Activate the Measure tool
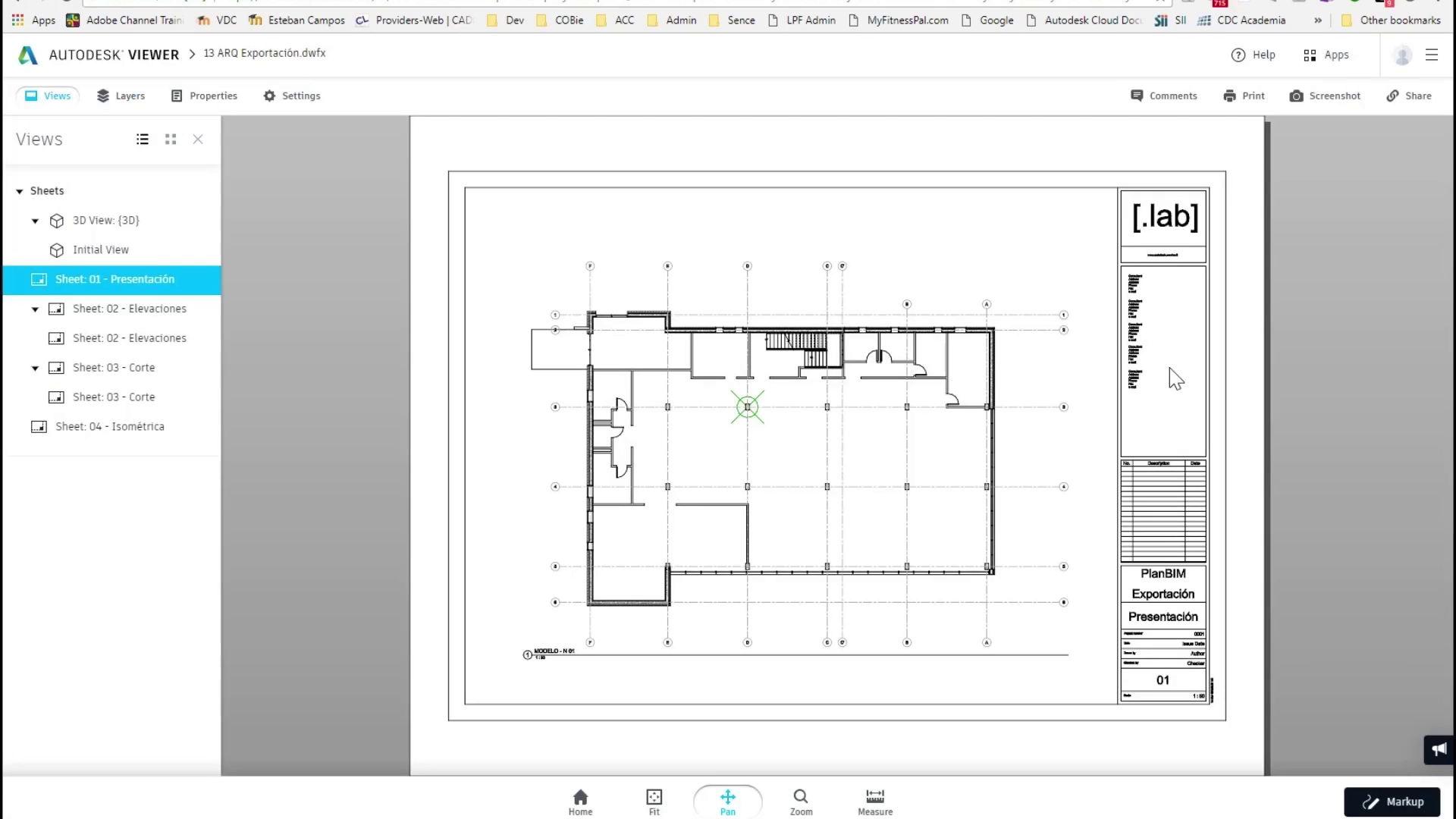This screenshot has width=1456, height=819. (x=874, y=801)
